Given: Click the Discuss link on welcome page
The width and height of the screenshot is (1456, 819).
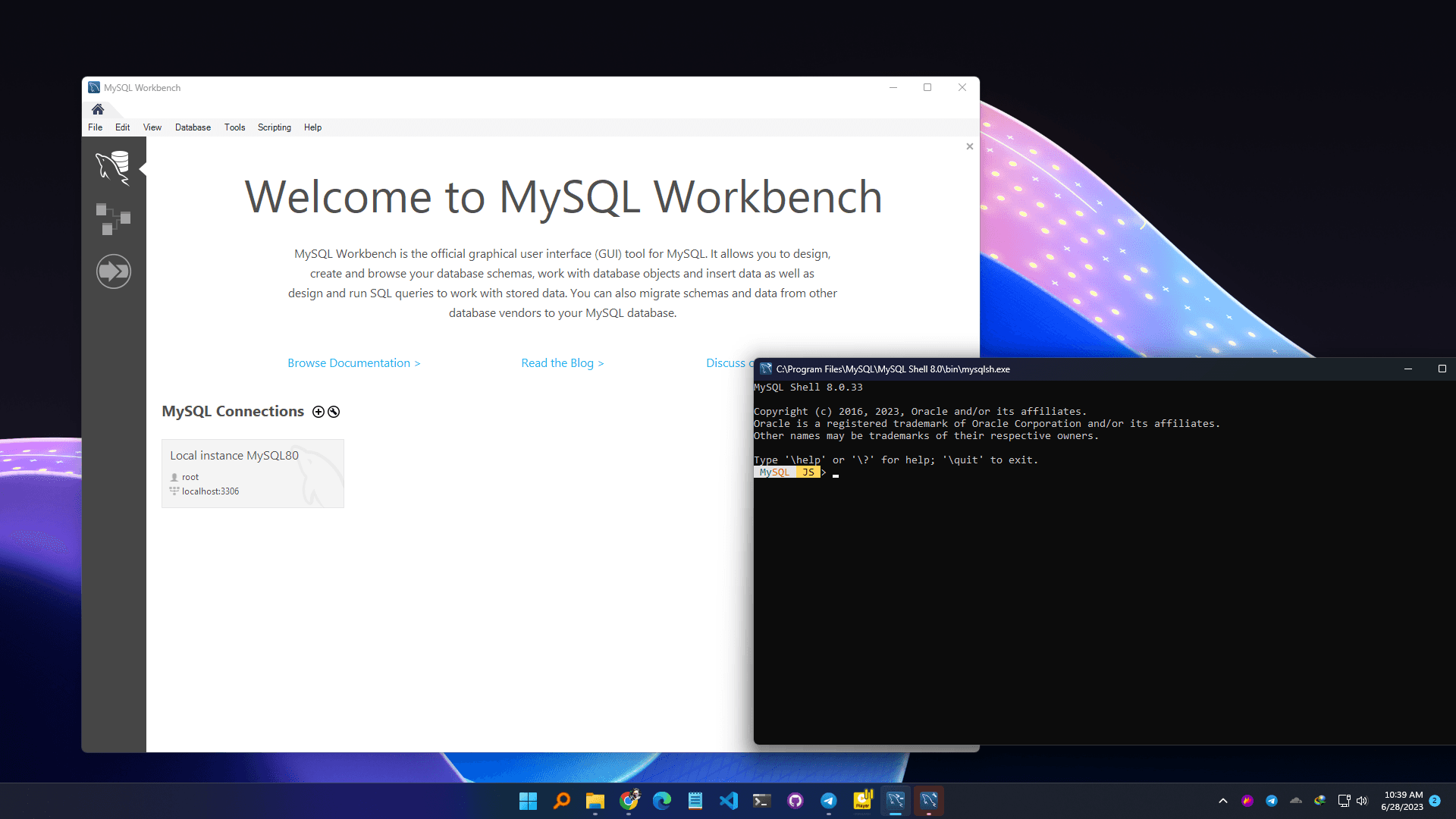Looking at the screenshot, I should 730,363.
